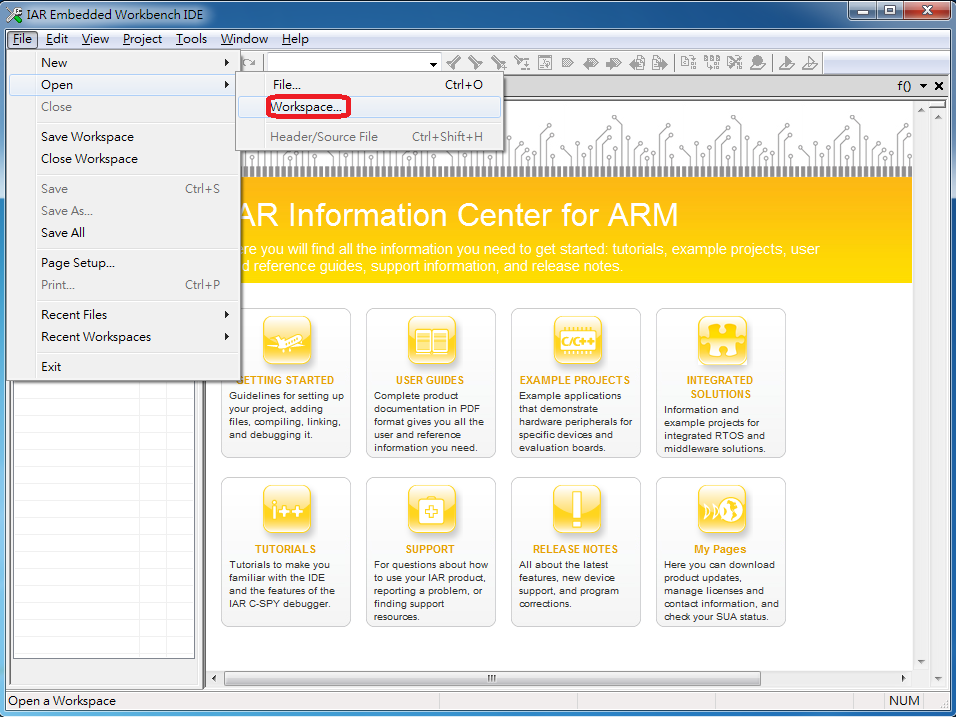956x717 pixels.
Task: Open the RELEASE NOTES title link
Action: click(575, 549)
